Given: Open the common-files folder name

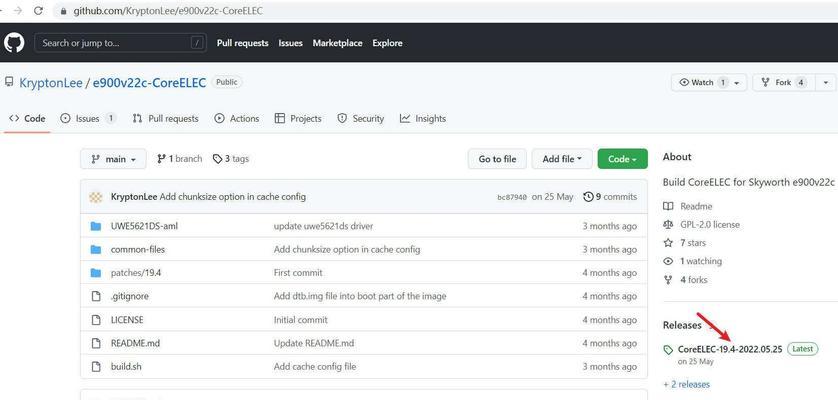Looking at the screenshot, I should pyautogui.click(x=138, y=249).
